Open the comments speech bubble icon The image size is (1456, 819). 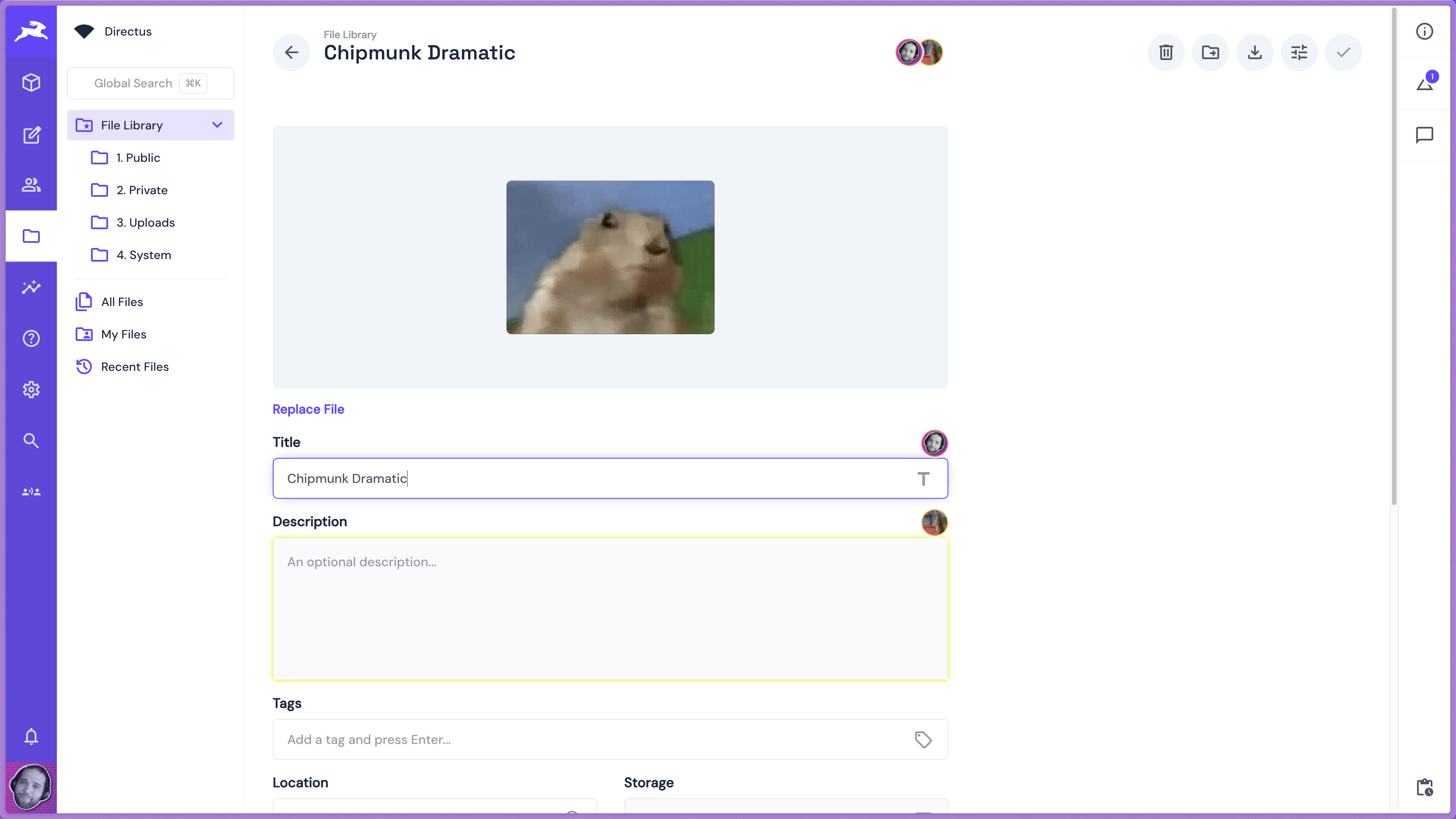click(1424, 135)
